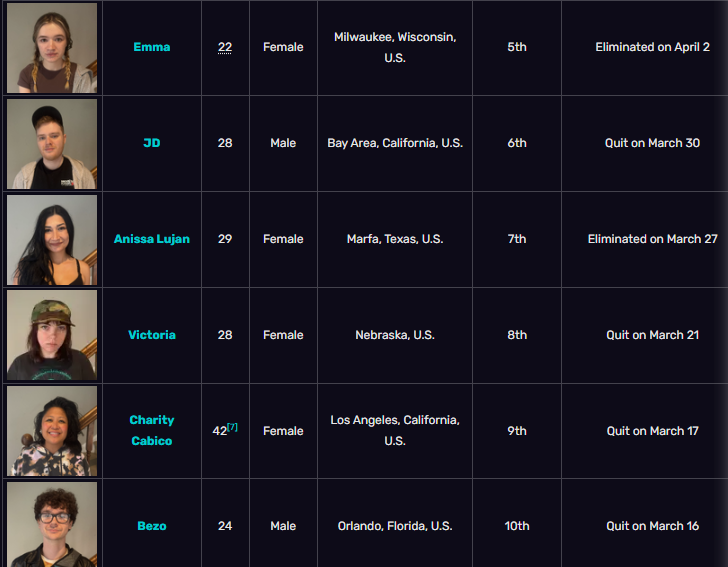This screenshot has width=728, height=567.
Task: Open the Anissa Lujan link
Action: [151, 239]
